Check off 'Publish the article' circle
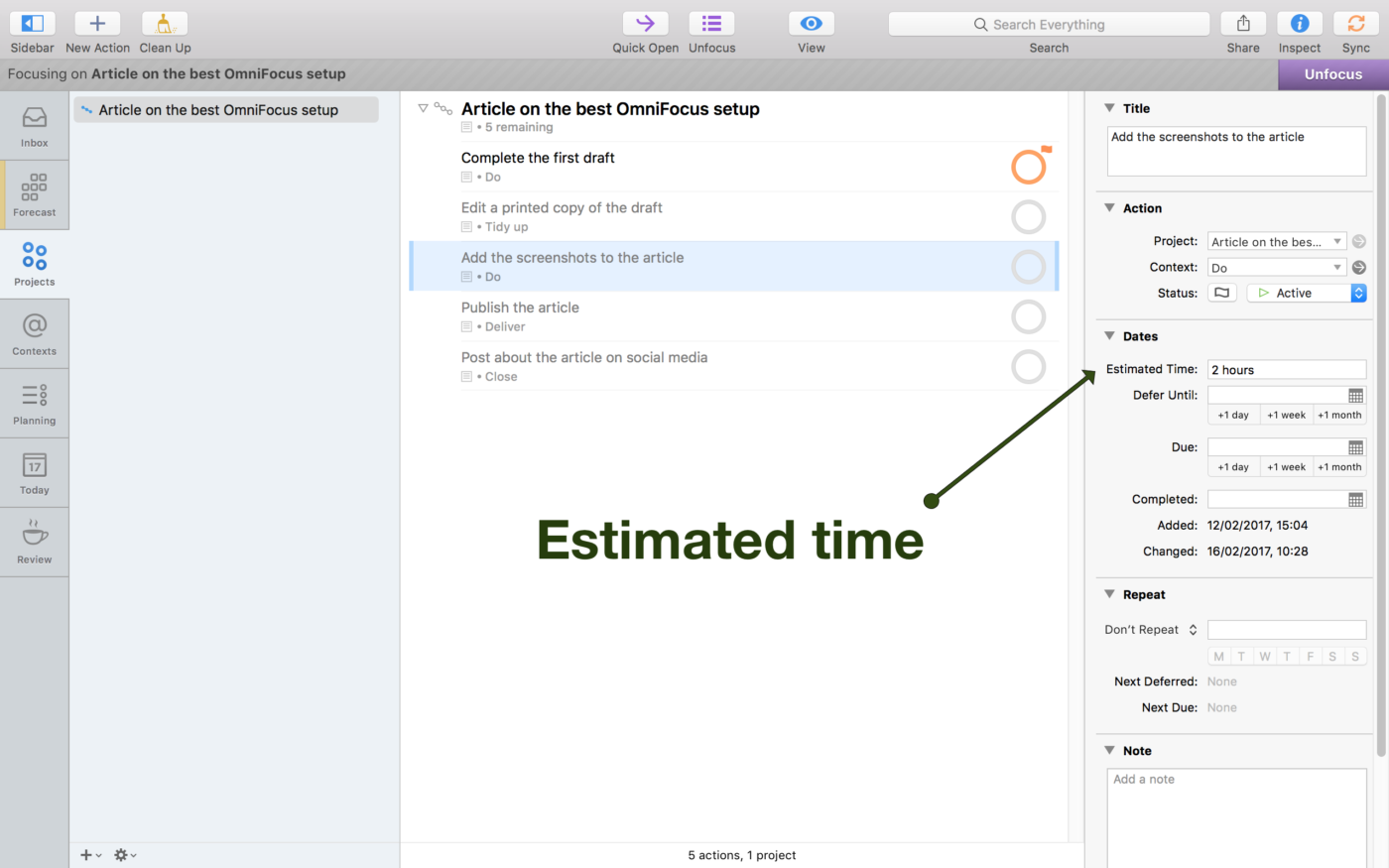This screenshot has width=1389, height=868. 1029,316
